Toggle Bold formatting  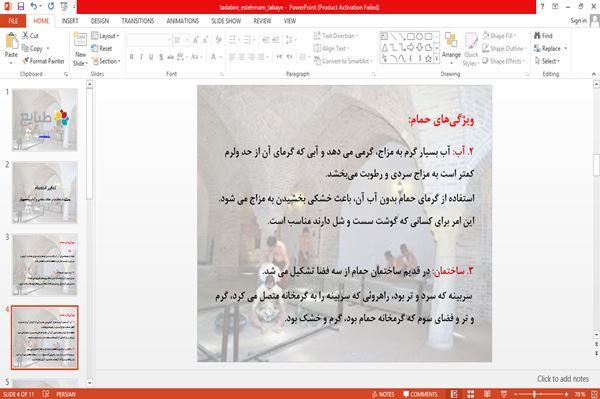(132, 57)
